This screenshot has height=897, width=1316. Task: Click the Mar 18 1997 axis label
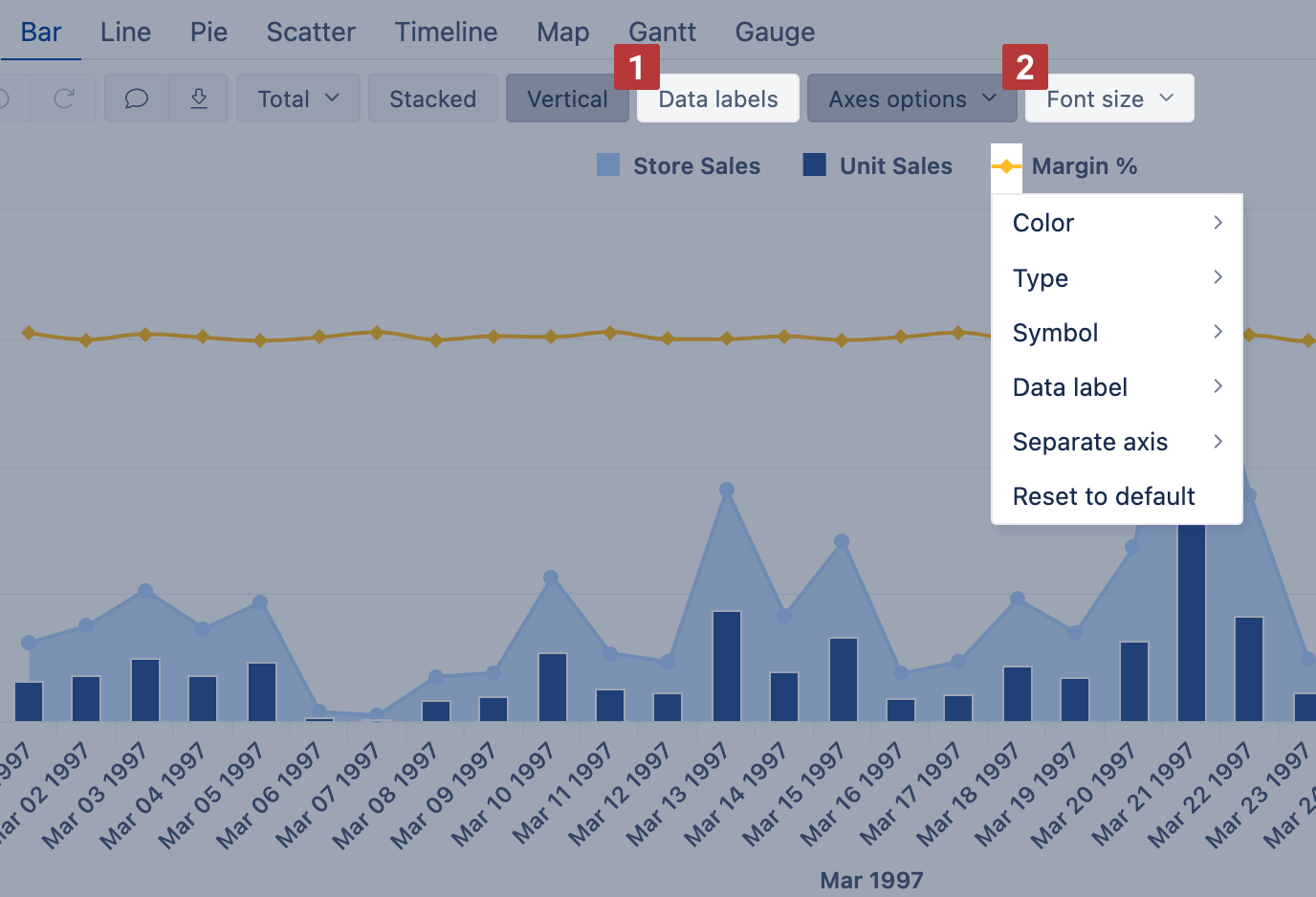pos(968,798)
